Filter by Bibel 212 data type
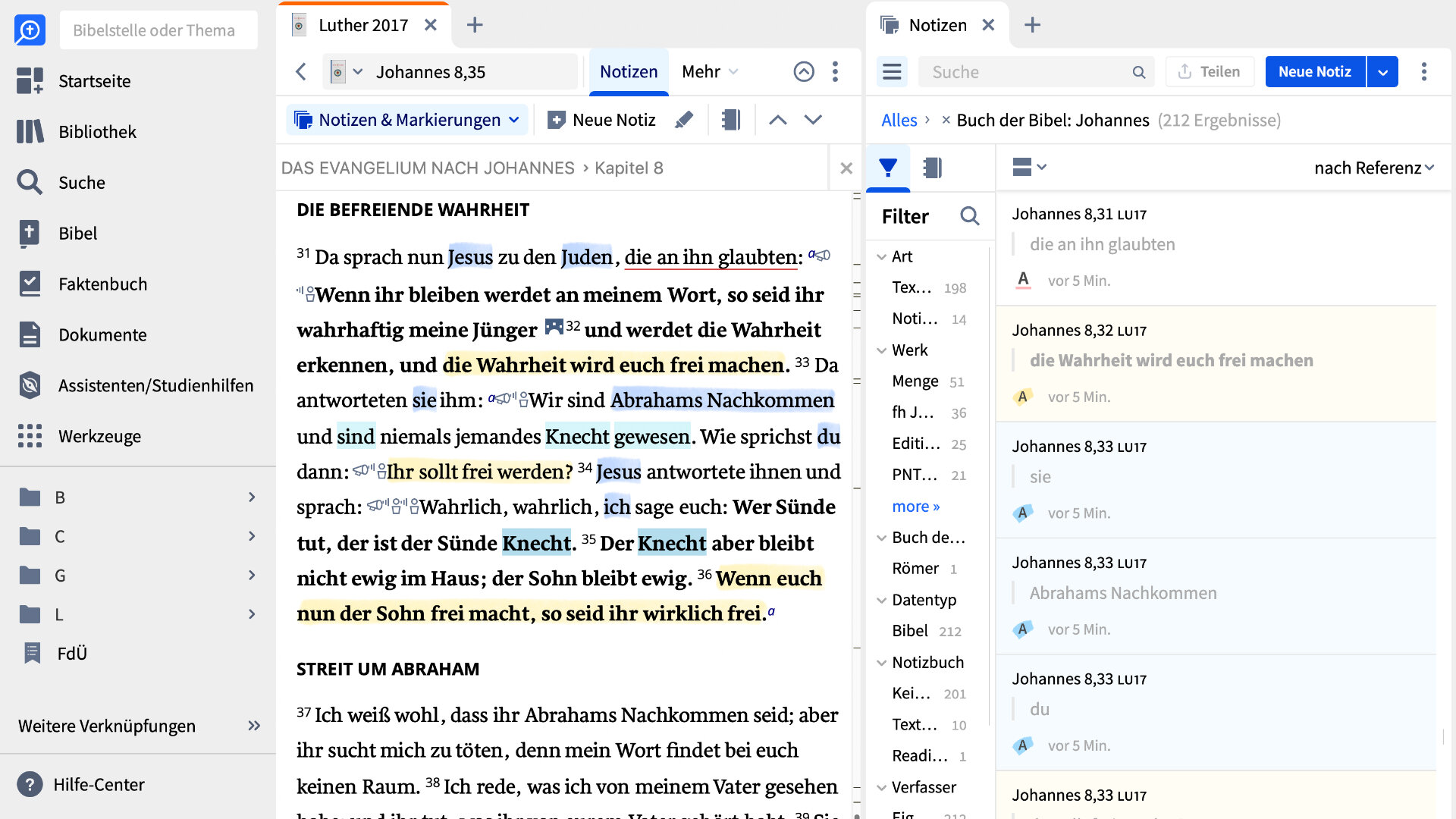 926,631
